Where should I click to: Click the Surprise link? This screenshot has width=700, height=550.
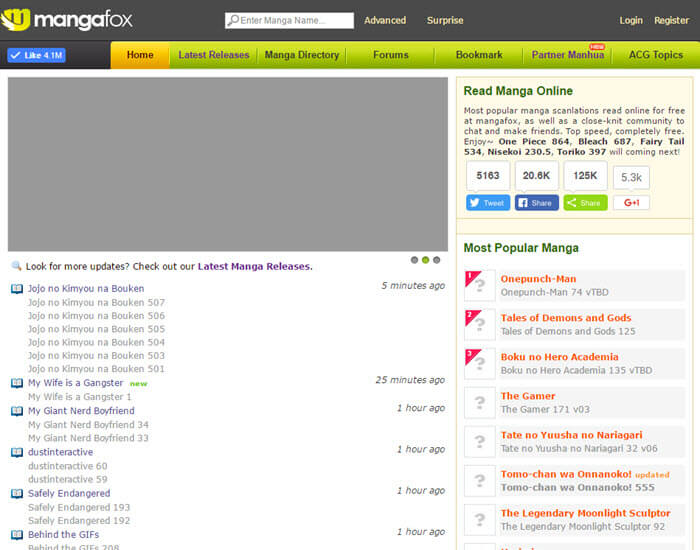445,21
